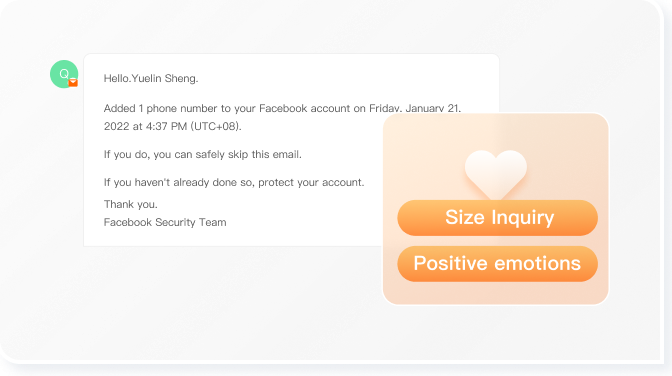Screen dimensions: 672x376
Task: Click the 'Friday' date text in message
Action: (386, 108)
